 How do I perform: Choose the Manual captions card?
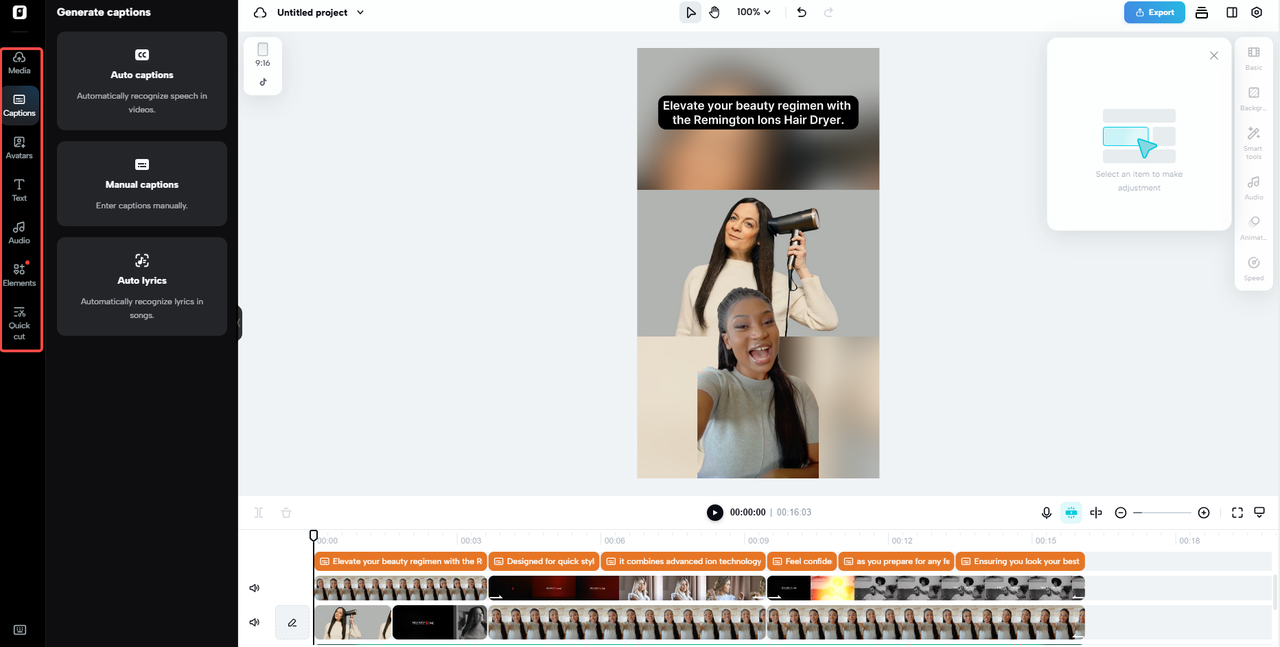coord(142,183)
